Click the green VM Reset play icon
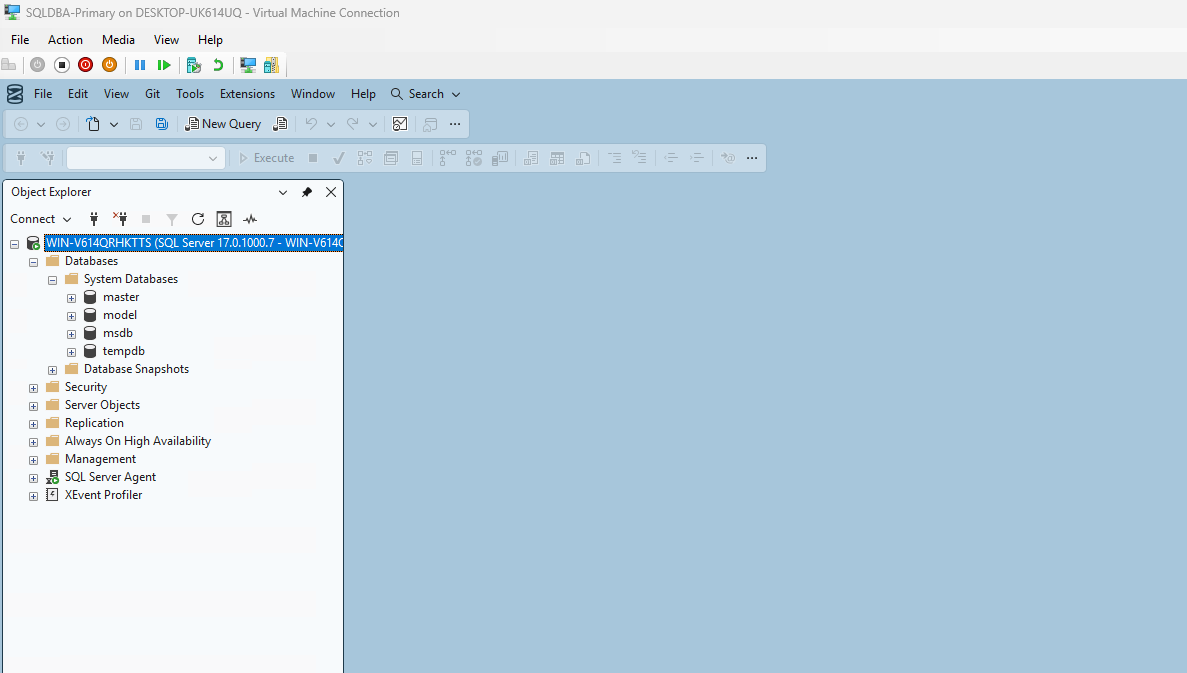 pos(164,65)
